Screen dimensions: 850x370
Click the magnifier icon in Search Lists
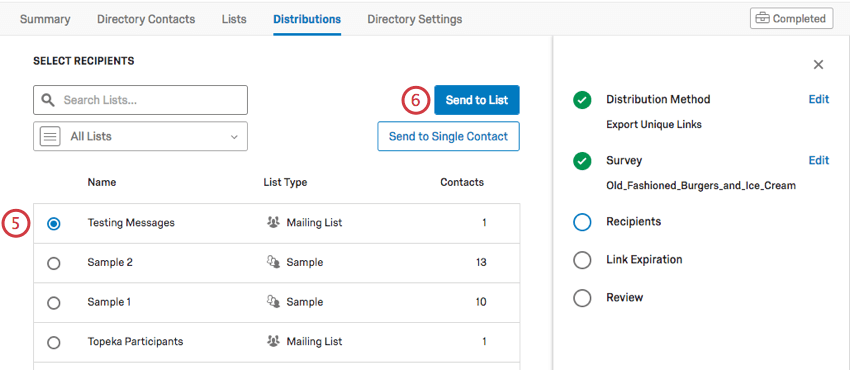[x=48, y=100]
